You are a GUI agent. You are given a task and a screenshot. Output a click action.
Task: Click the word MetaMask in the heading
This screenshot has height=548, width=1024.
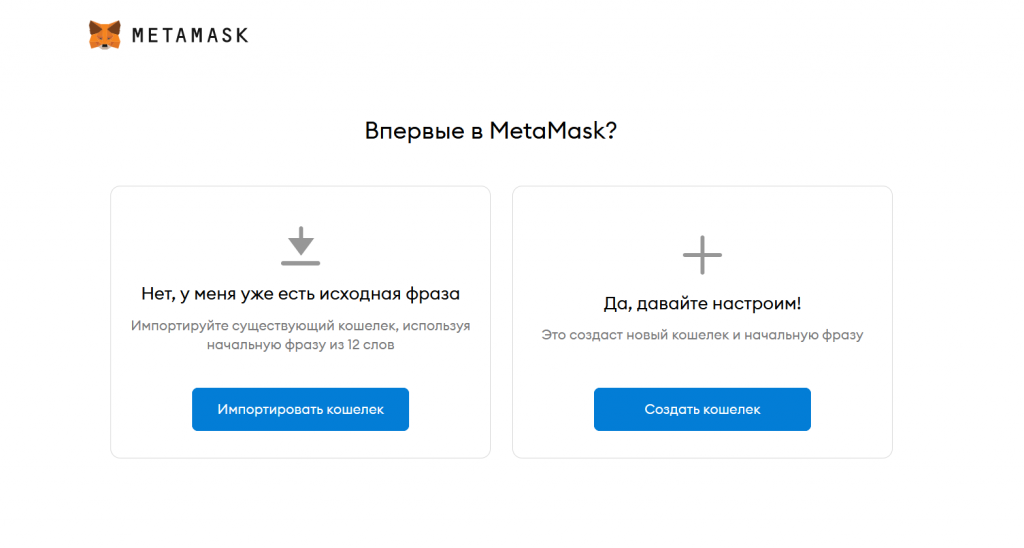click(x=547, y=131)
